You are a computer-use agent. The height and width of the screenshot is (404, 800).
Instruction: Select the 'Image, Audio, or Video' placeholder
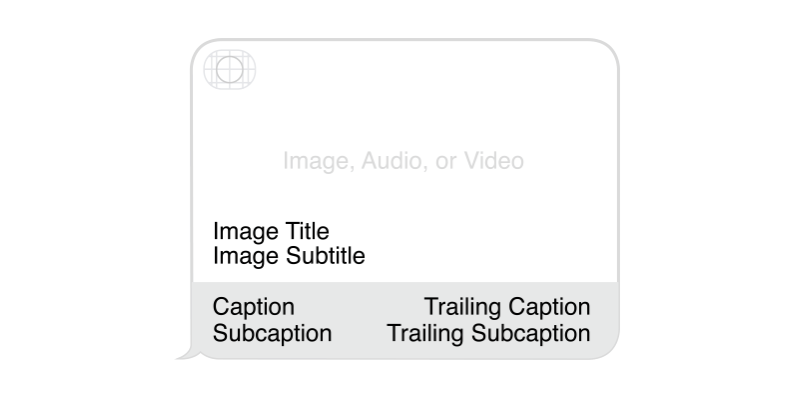point(403,161)
